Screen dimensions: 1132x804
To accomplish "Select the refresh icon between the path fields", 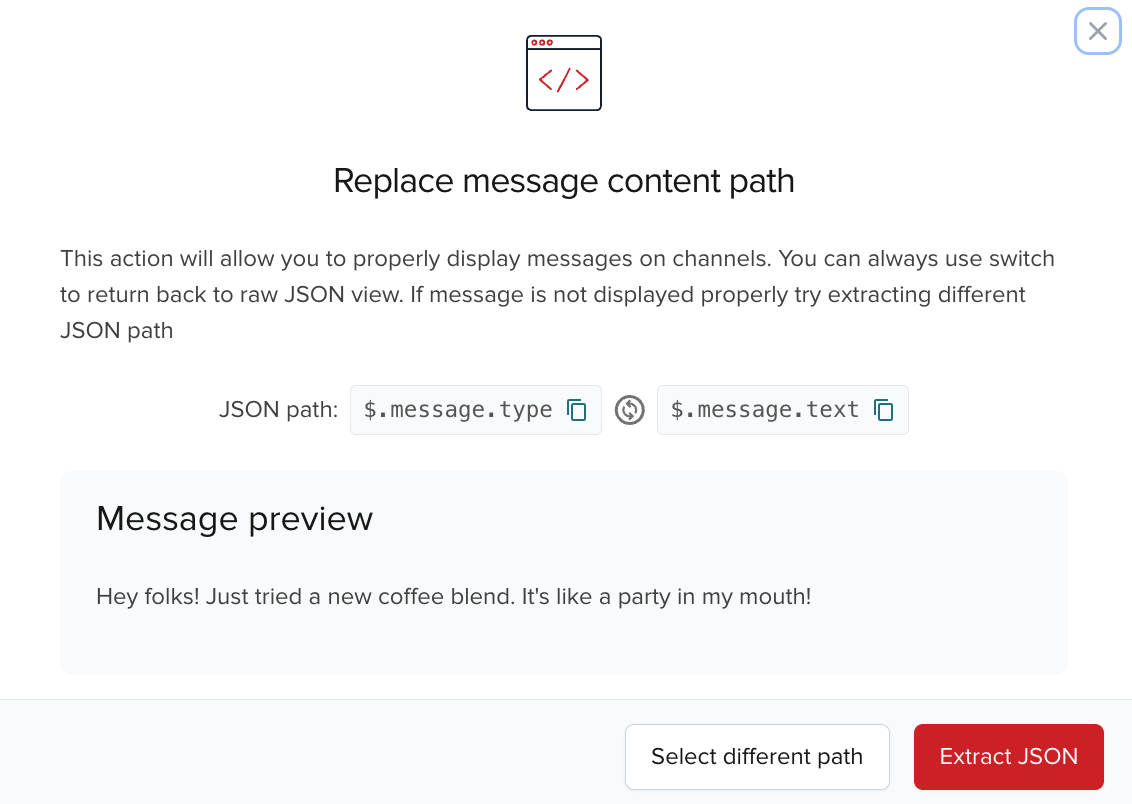I will coord(630,410).
